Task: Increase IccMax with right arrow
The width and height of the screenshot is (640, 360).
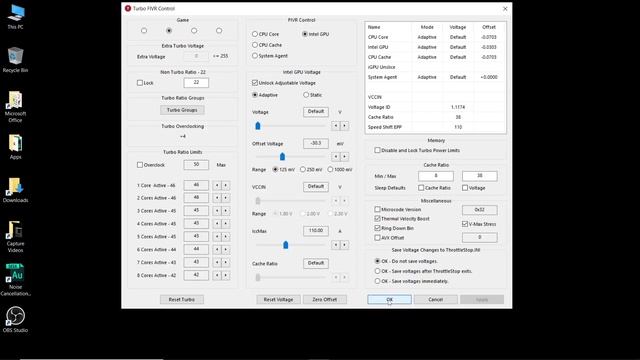Action: 344,245
